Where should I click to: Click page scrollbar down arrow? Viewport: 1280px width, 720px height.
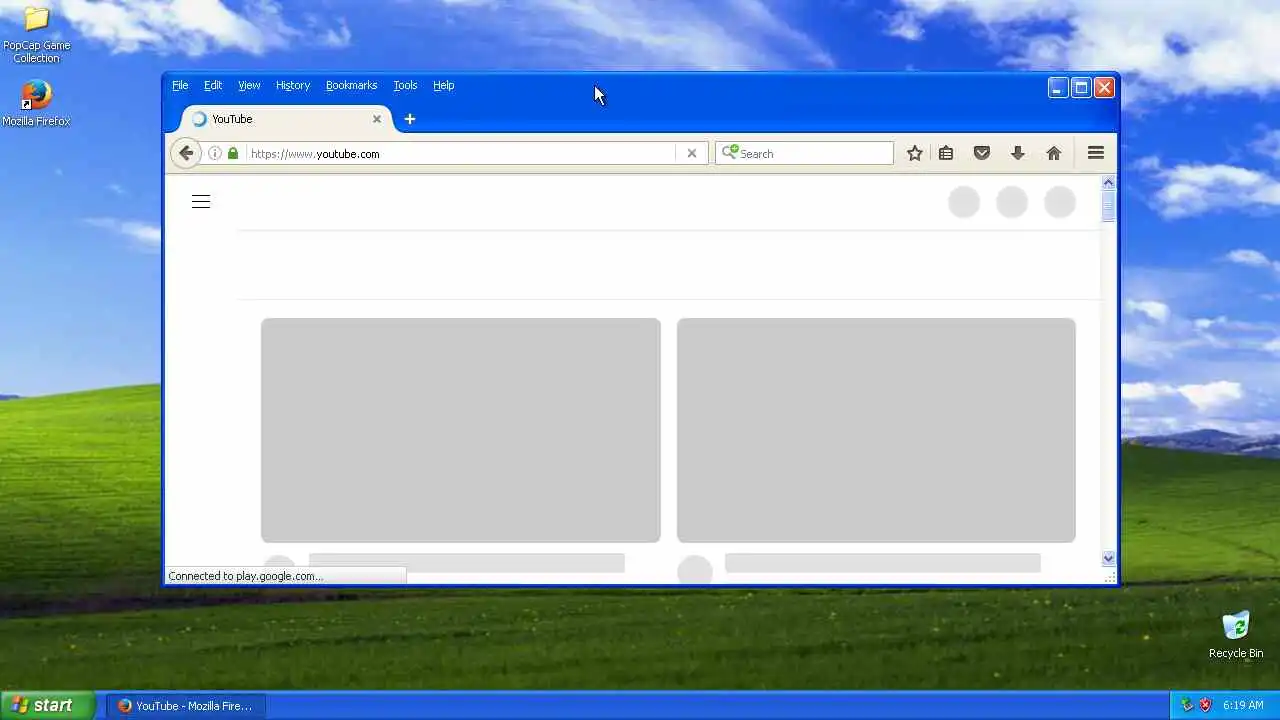pos(1108,558)
